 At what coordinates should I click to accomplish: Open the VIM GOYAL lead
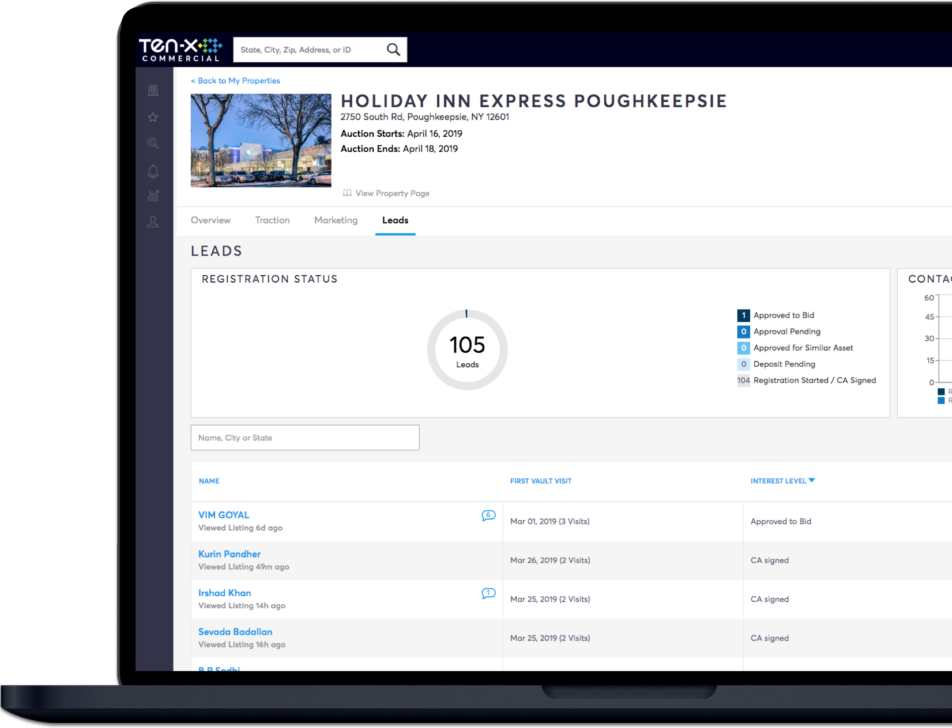coord(224,515)
